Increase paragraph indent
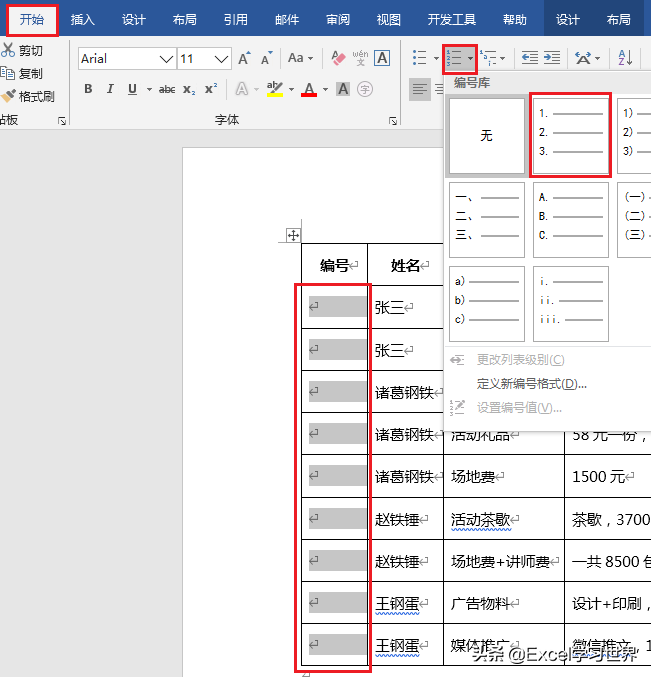The image size is (651, 677). (x=552, y=57)
